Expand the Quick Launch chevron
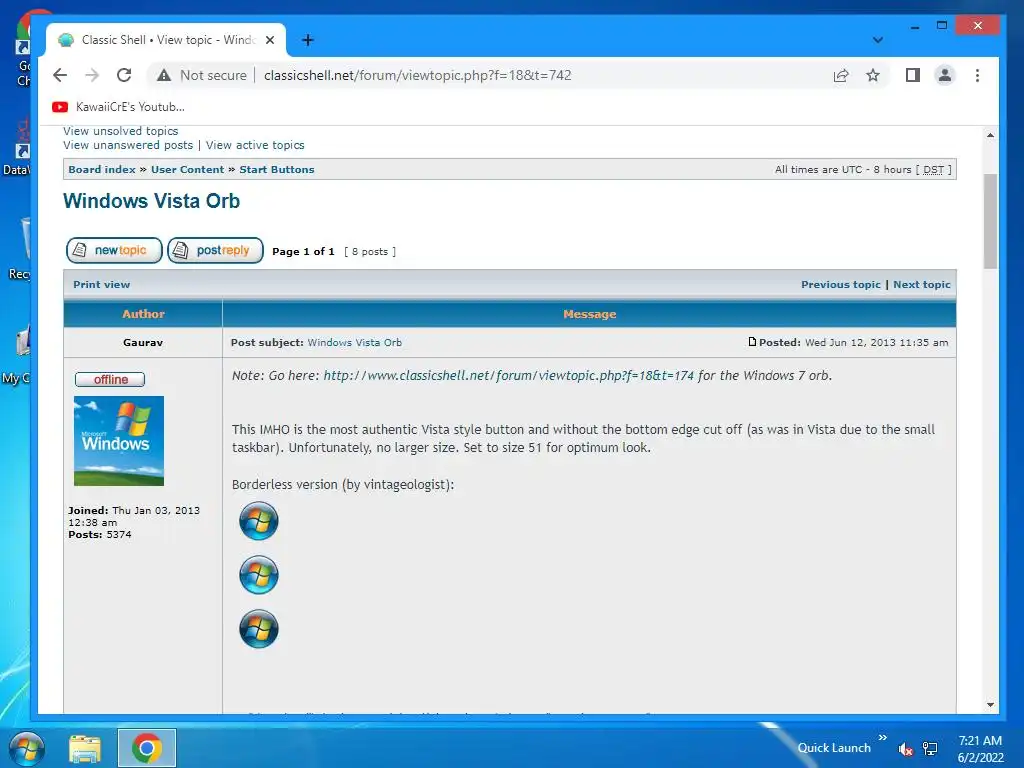The height and width of the screenshot is (768, 1024). click(882, 737)
